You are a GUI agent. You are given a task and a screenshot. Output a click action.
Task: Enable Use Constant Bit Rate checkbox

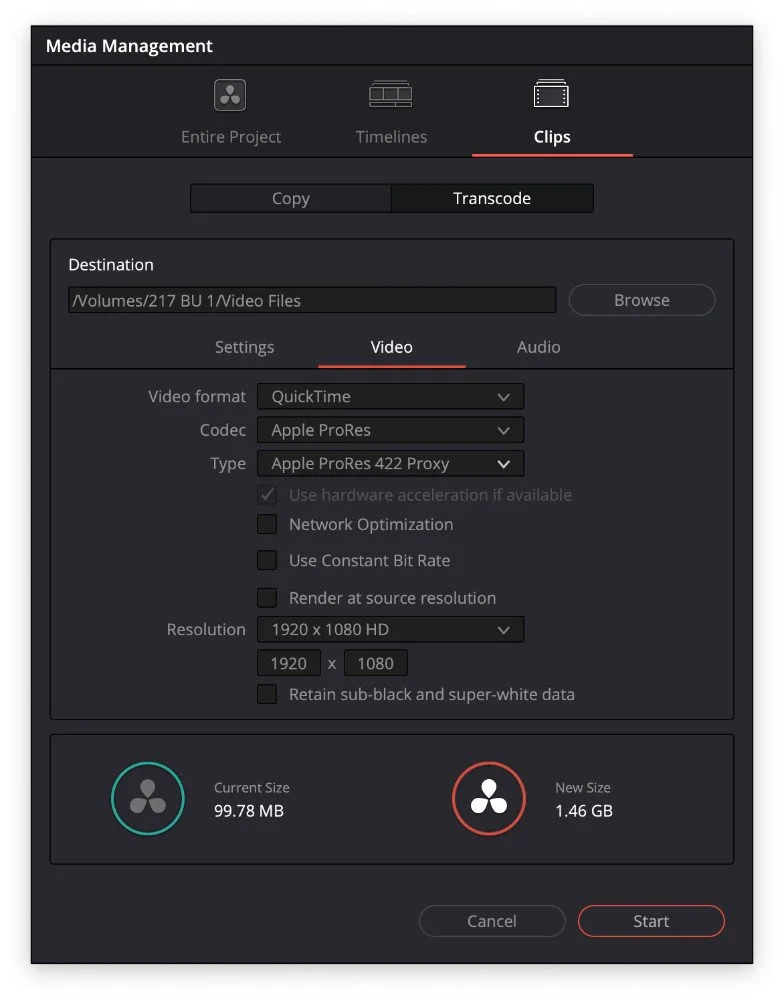(x=267, y=561)
